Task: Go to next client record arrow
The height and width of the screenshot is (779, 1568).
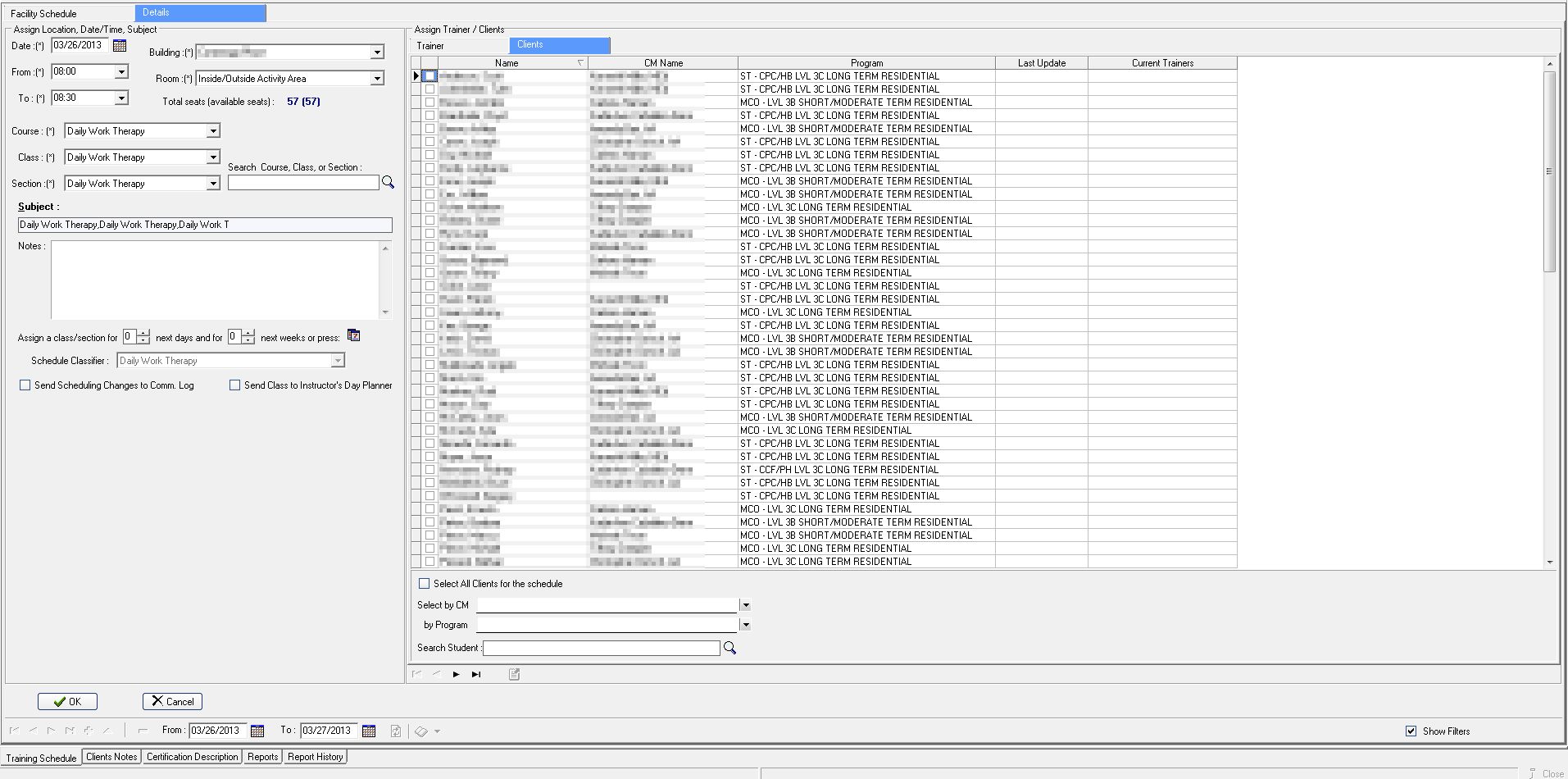Action: 457,674
